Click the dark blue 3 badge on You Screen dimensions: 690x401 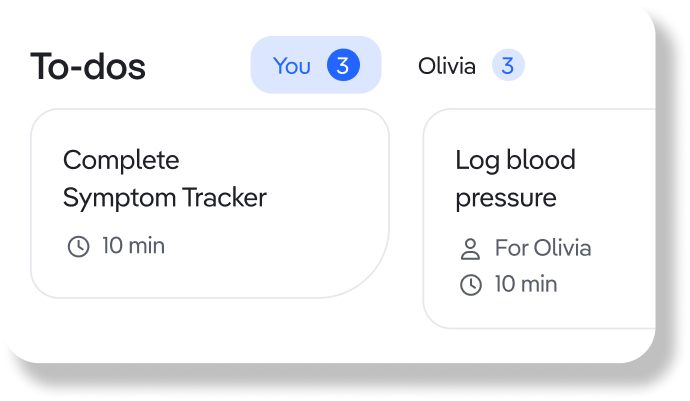click(x=343, y=65)
